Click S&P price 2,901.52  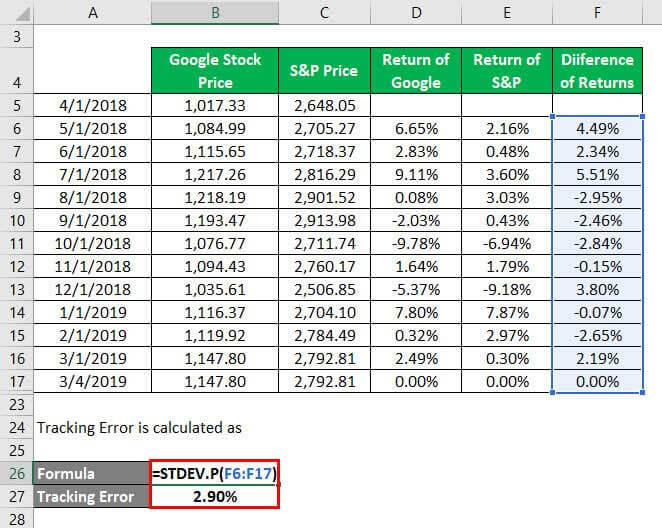coord(324,198)
